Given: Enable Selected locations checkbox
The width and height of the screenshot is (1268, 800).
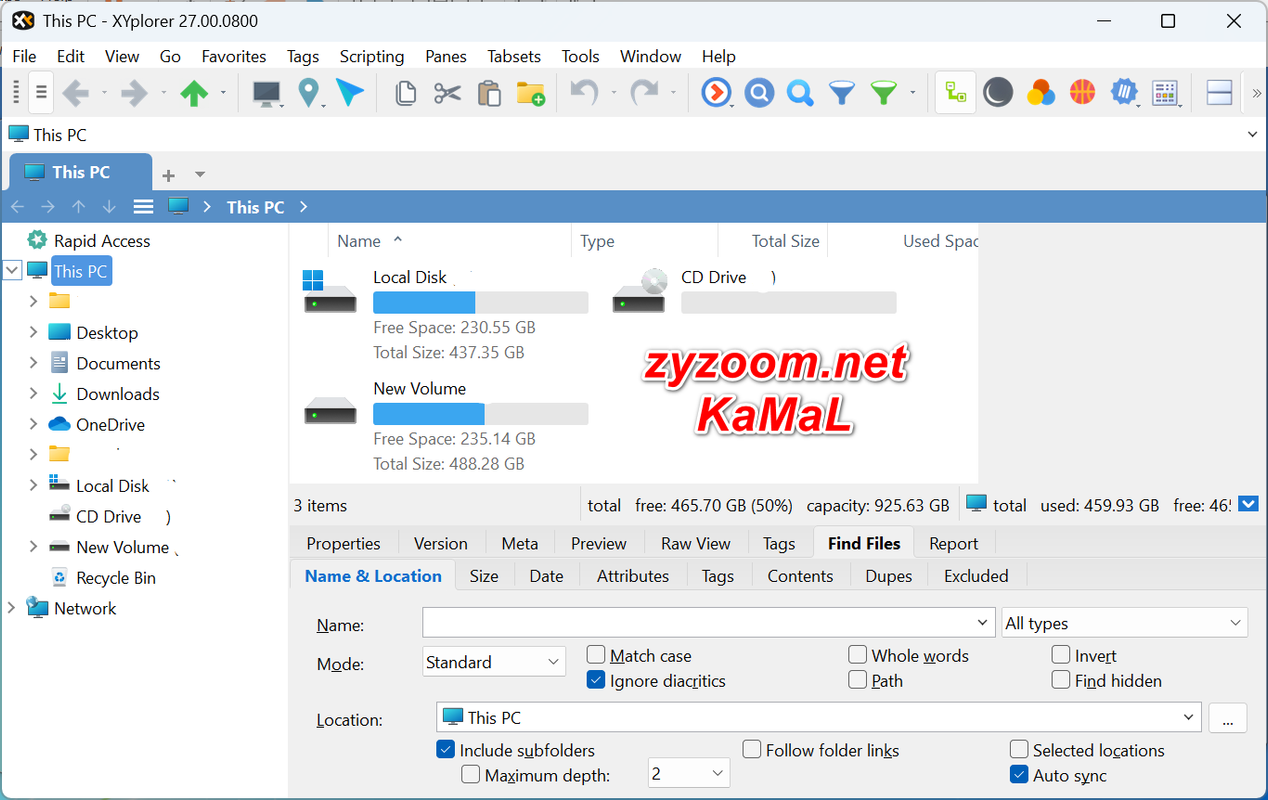Looking at the screenshot, I should tap(1019, 749).
